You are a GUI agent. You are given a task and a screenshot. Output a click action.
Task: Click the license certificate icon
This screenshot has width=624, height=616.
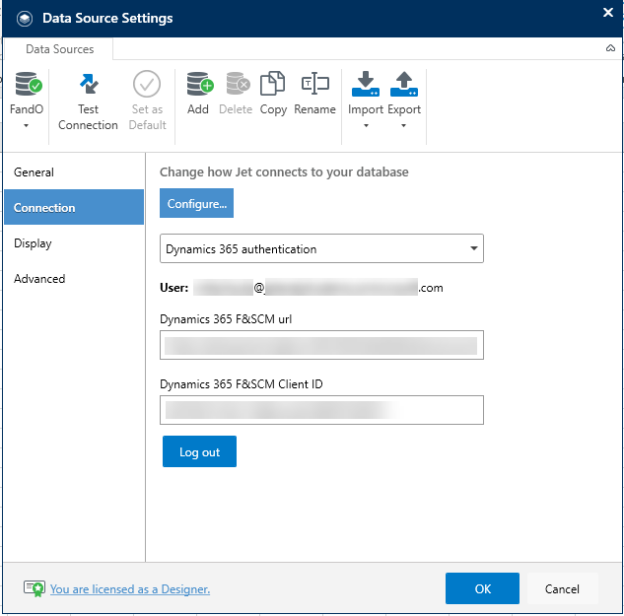[34, 589]
